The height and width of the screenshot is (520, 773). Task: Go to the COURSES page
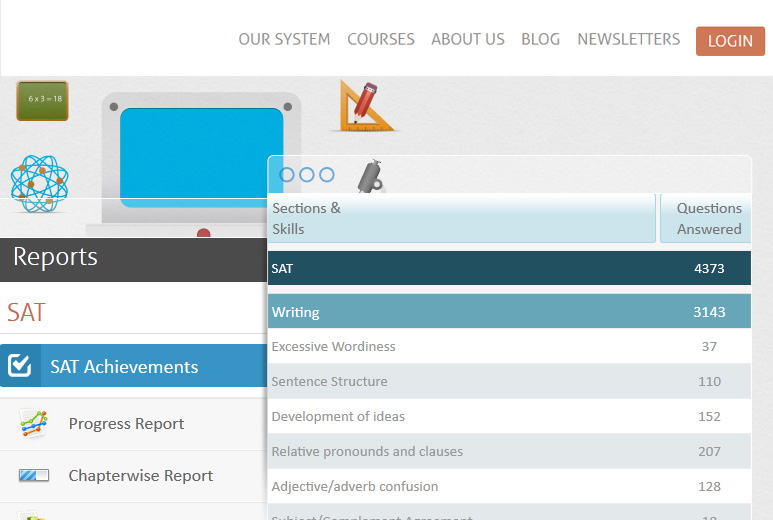(x=381, y=39)
